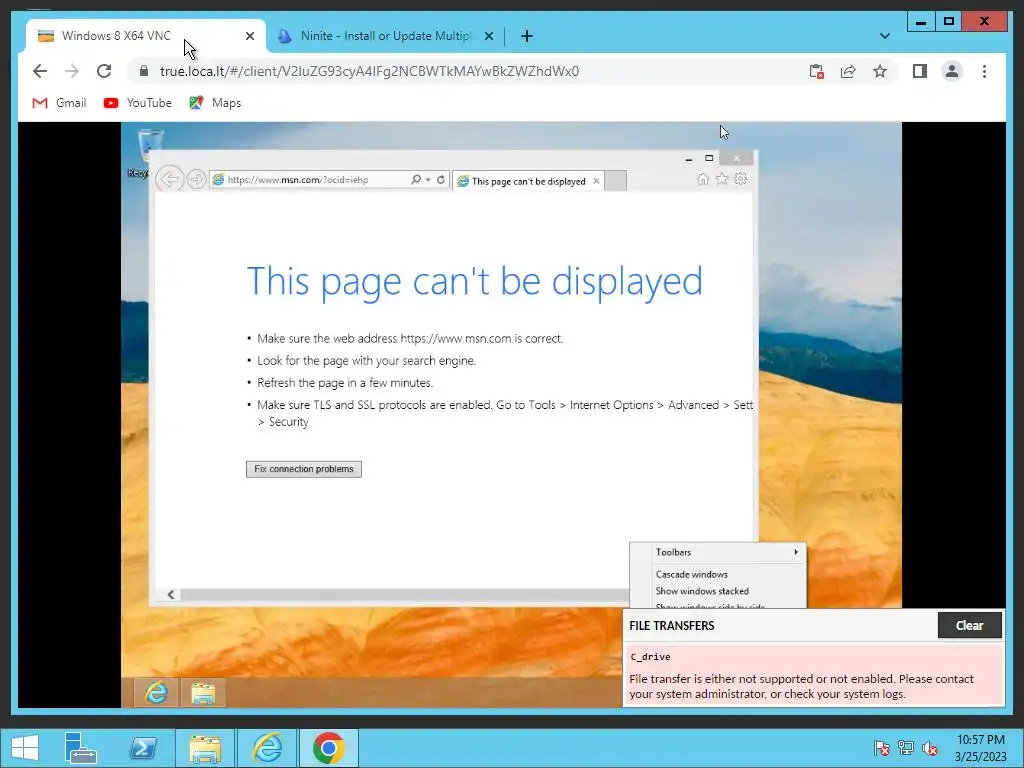Open IE address autocomplete dropdown arrow

(x=428, y=180)
